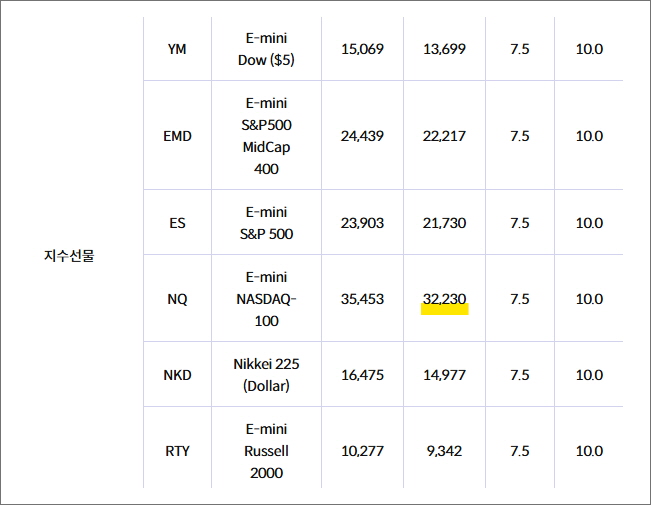Click the 14,977 value in NKD row
This screenshot has height=505, width=651.
(x=444, y=375)
